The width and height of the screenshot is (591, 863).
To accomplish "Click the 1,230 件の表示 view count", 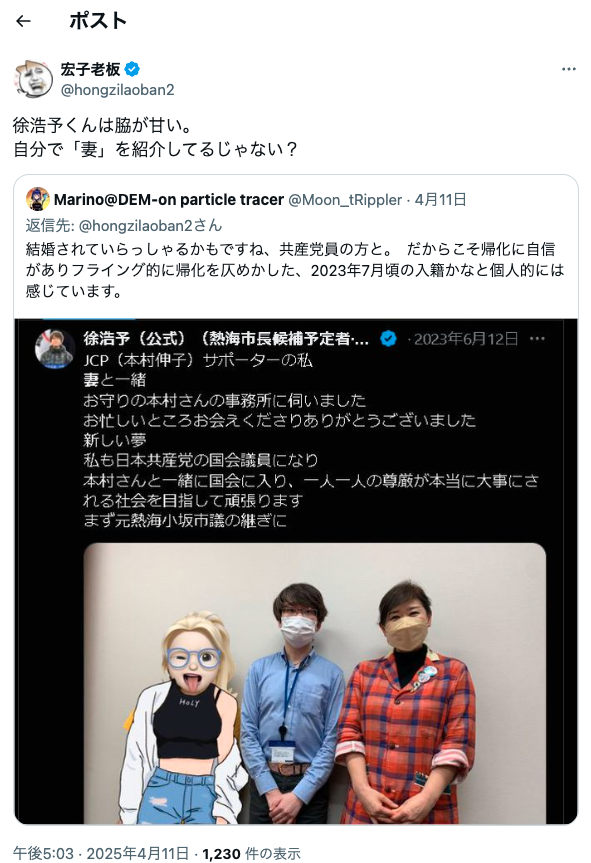I will 251,853.
